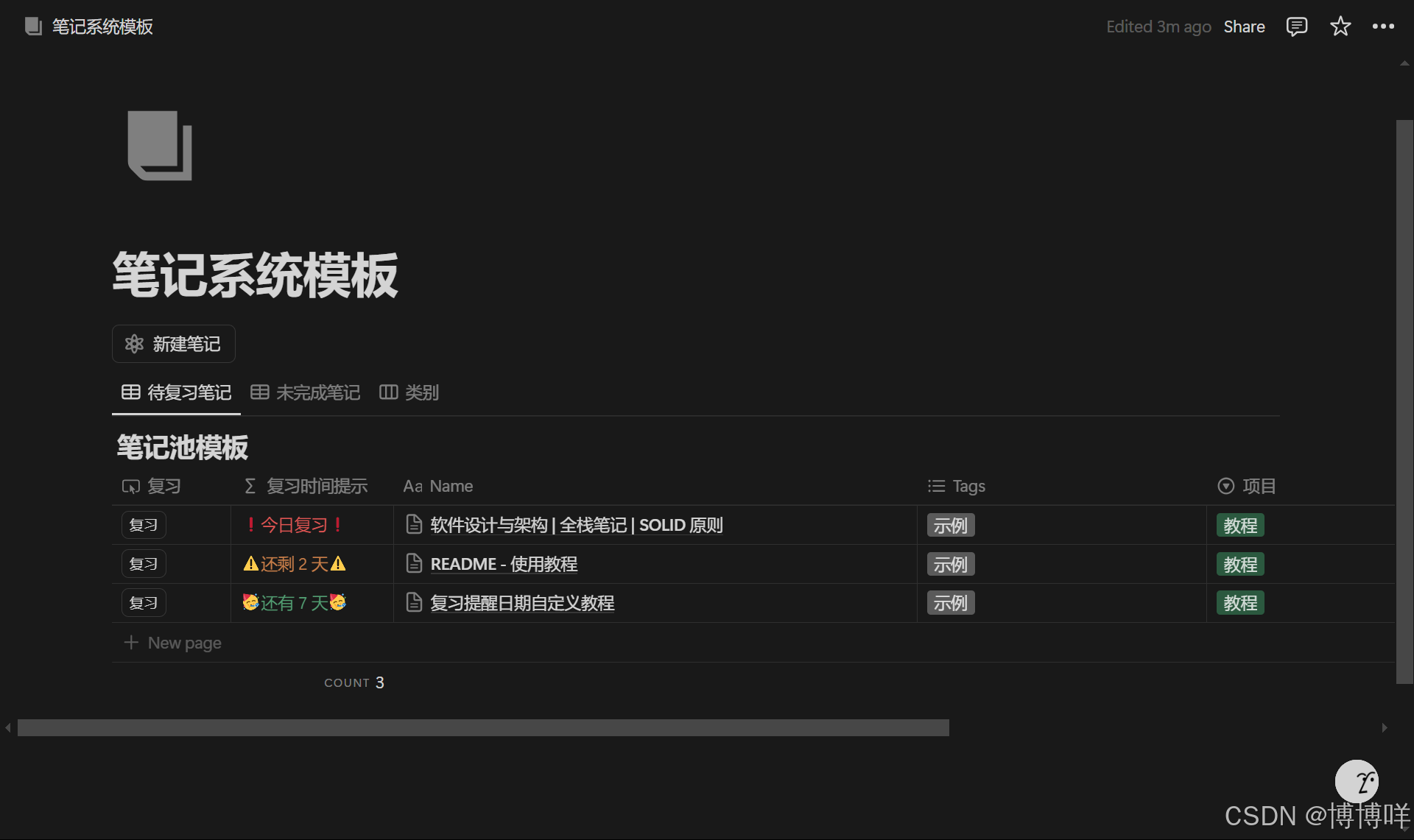Favorite this page with the star icon
Image resolution: width=1414 pixels, height=840 pixels.
click(x=1340, y=27)
